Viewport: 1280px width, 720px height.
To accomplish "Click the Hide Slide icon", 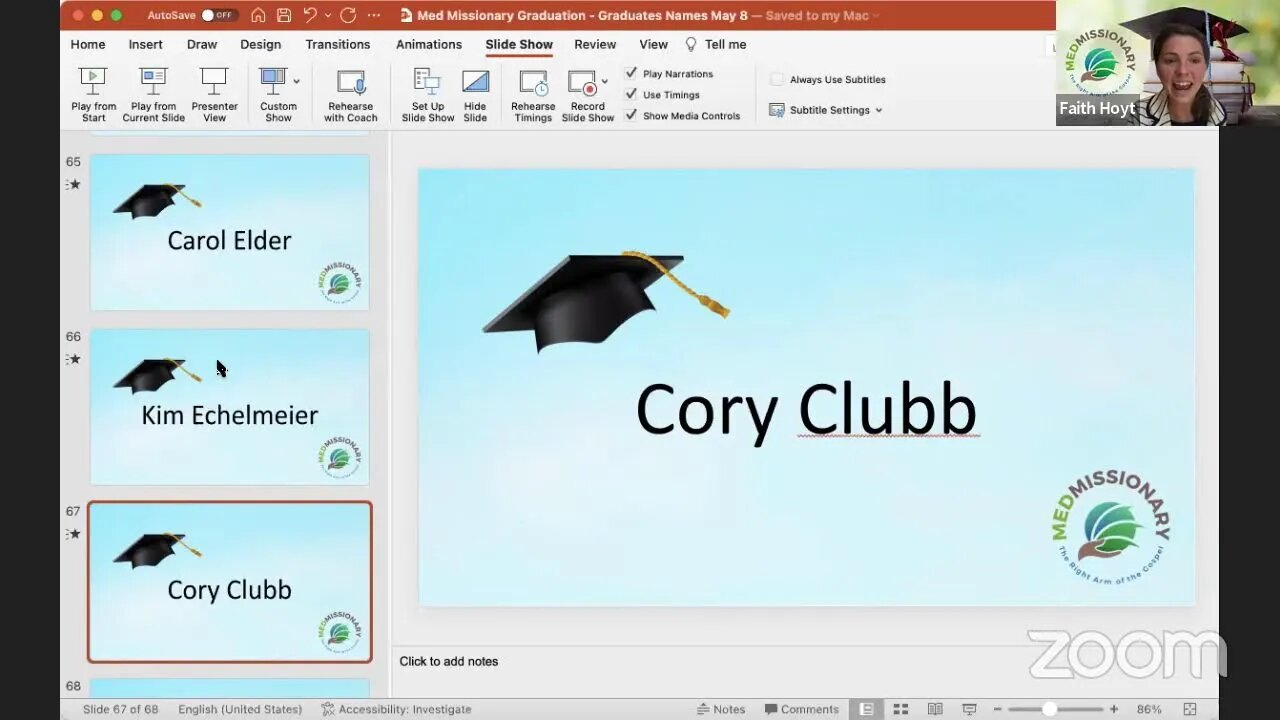I will click(475, 81).
